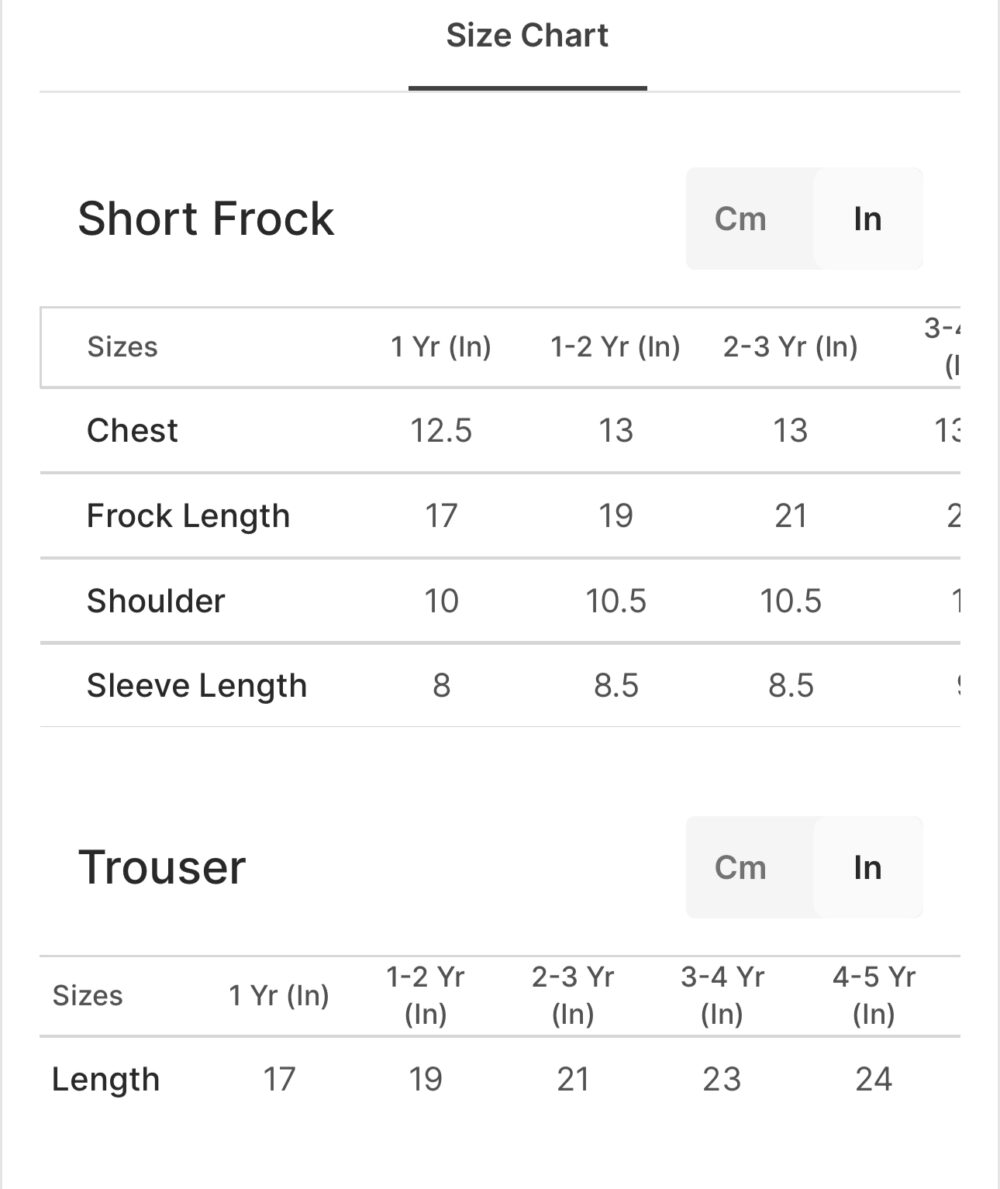
Task: Click the 1 Yr sleeve length value 8
Action: [x=441, y=686]
